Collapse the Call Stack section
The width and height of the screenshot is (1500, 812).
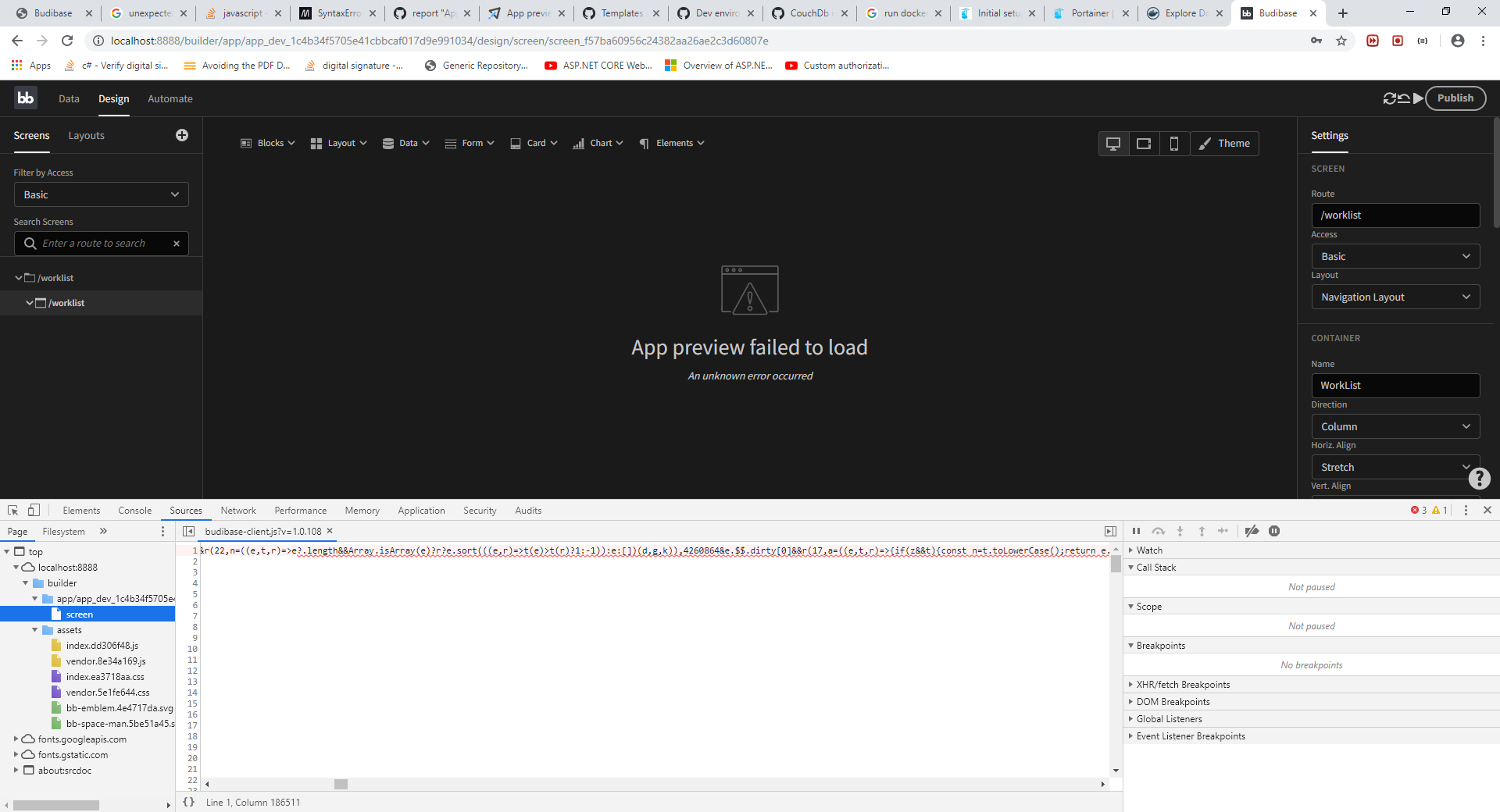pos(1155,568)
